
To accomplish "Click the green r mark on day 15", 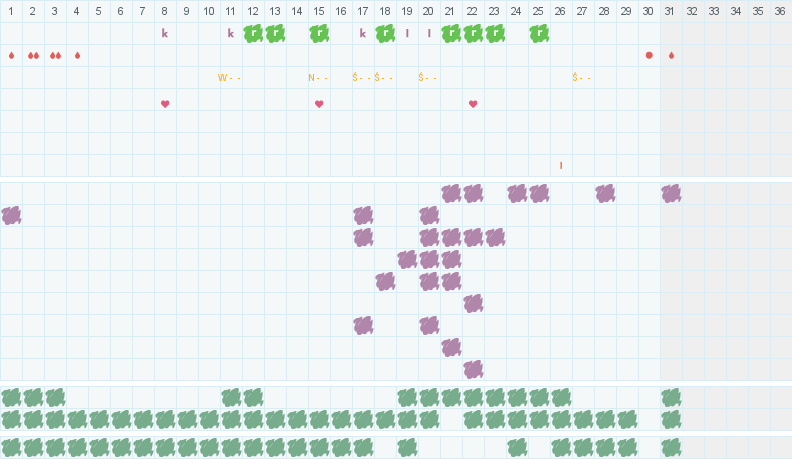I will coord(319,34).
